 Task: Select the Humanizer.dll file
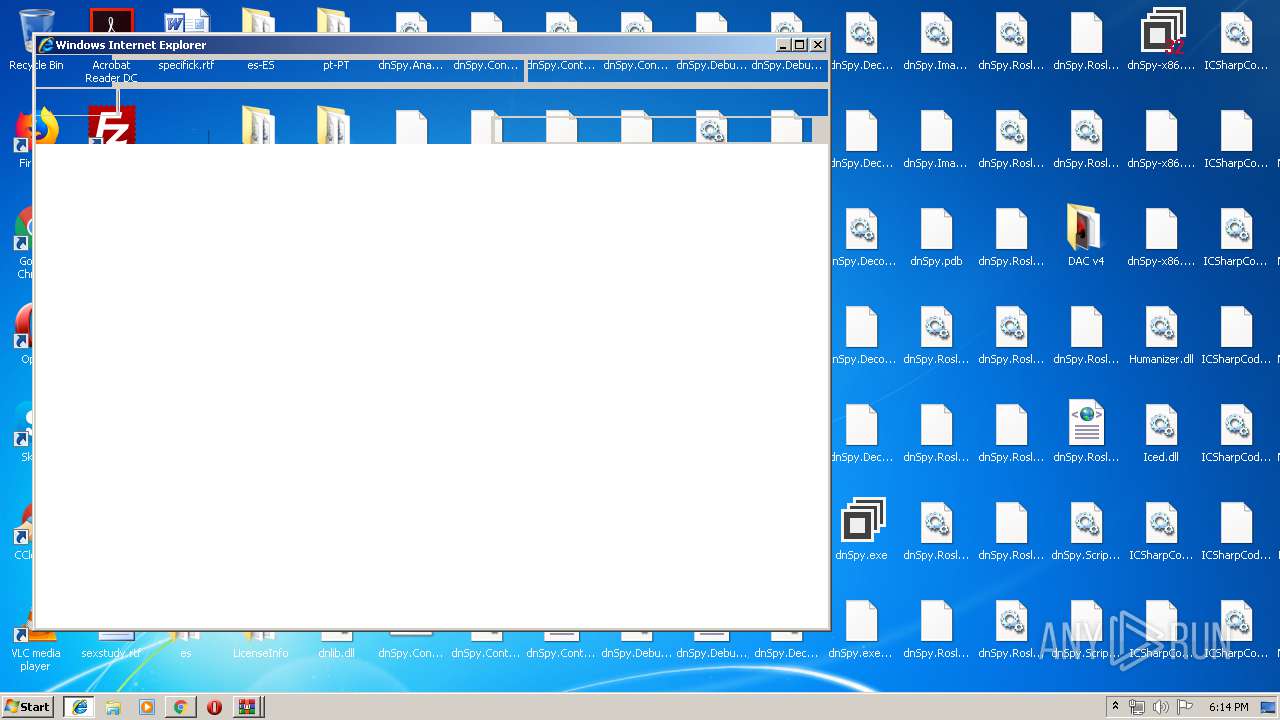pyautogui.click(x=1161, y=326)
